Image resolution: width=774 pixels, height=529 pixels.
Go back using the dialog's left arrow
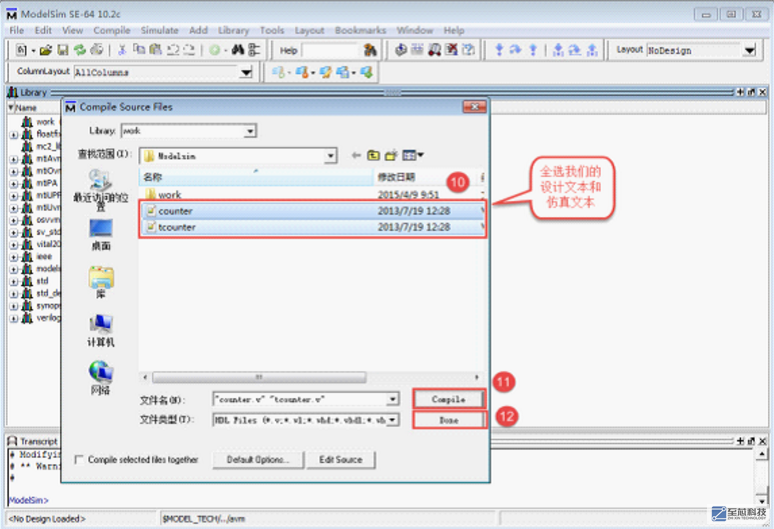356,155
